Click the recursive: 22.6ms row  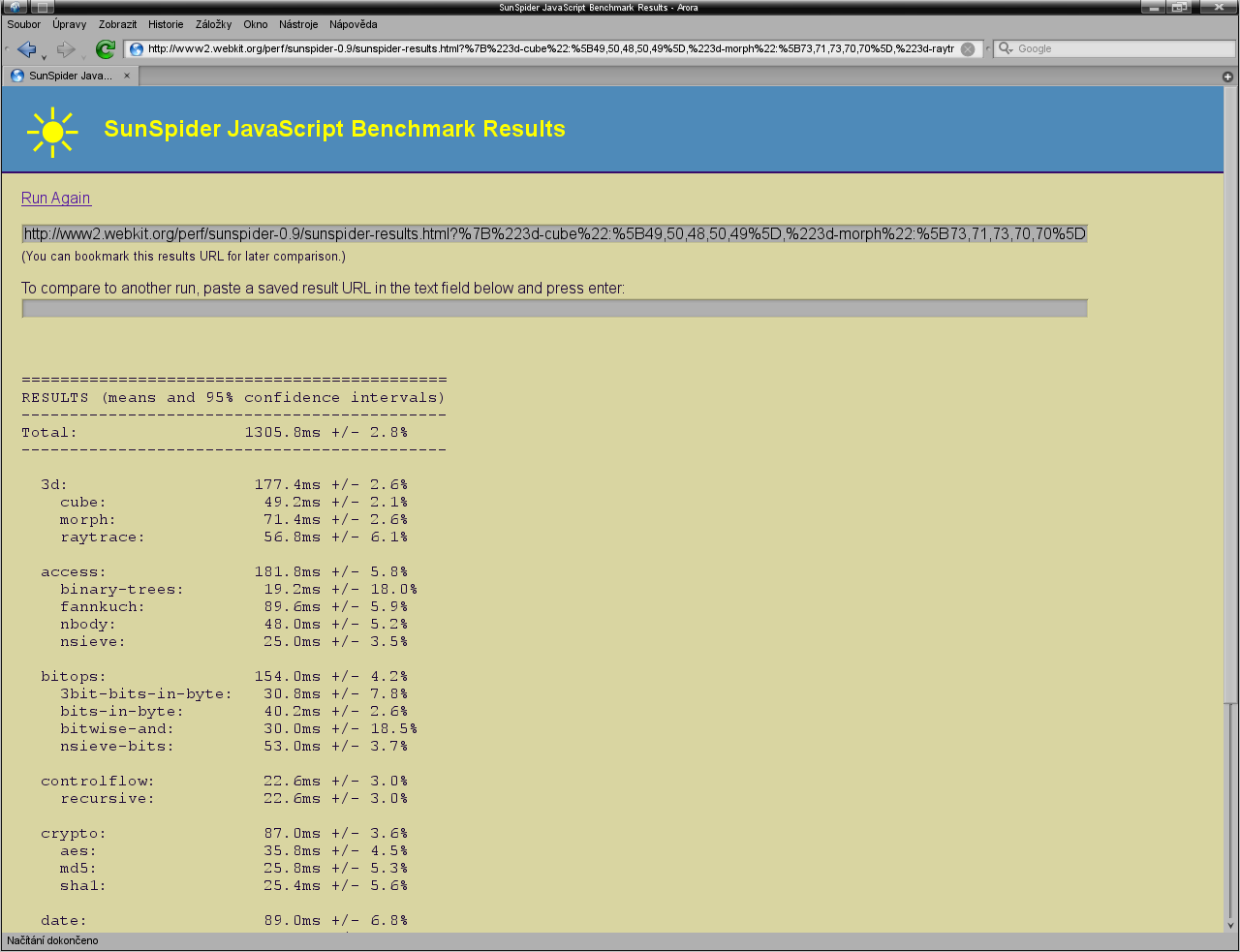234,798
